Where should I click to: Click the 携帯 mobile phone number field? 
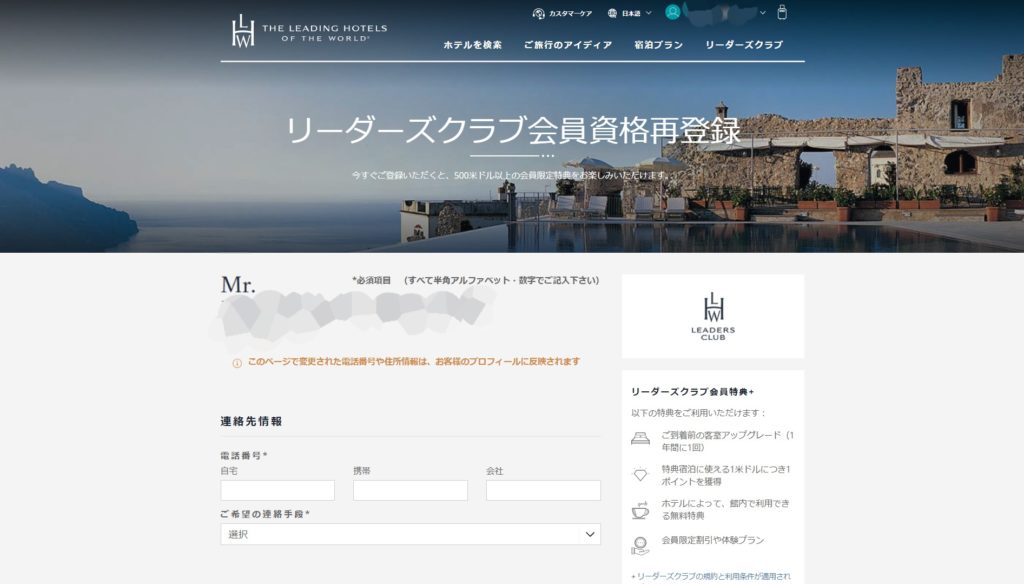(x=410, y=490)
